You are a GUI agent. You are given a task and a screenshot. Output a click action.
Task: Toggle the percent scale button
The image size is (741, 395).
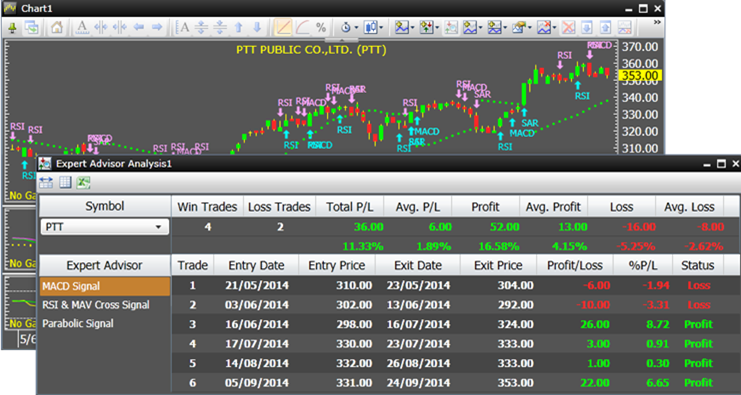(321, 27)
